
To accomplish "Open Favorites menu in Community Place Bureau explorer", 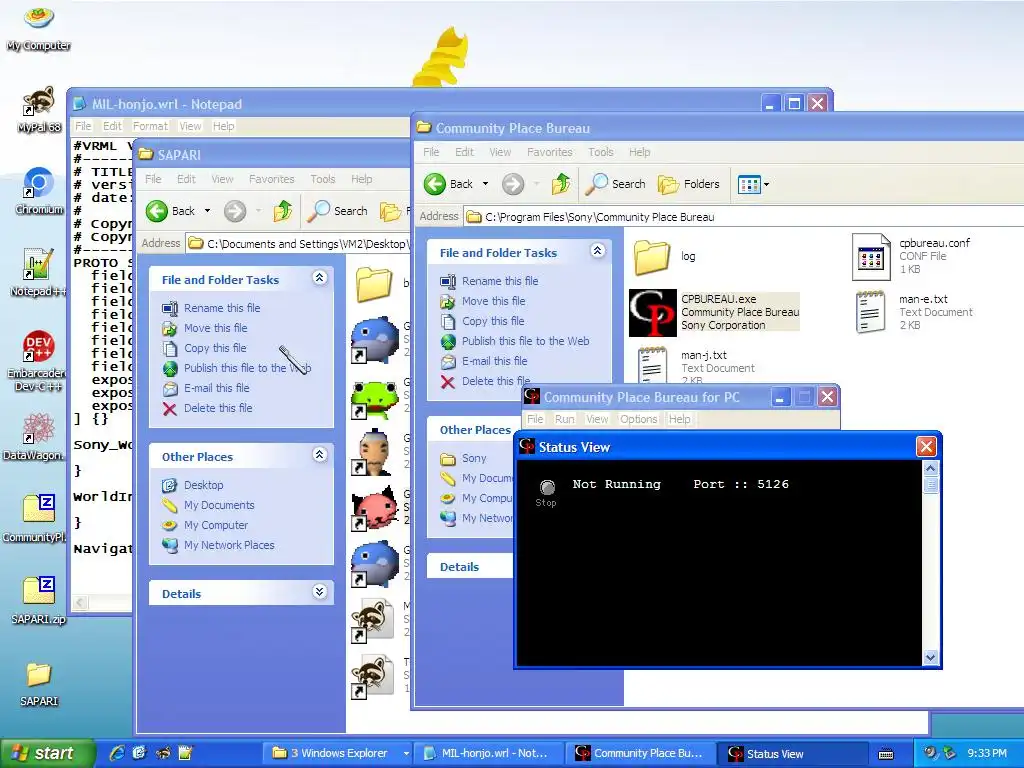I will click(x=549, y=152).
